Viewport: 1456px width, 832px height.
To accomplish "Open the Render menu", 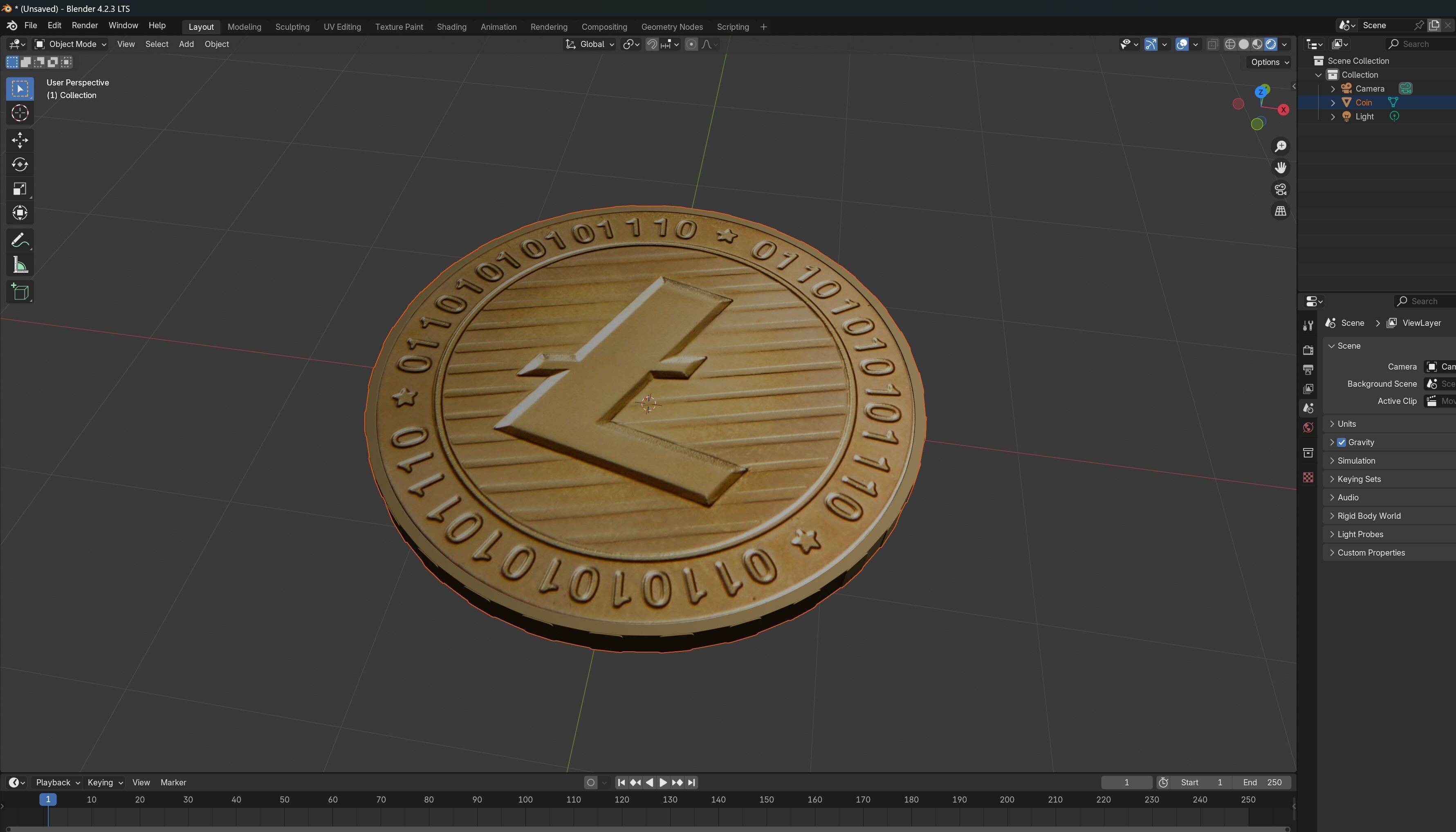I will 85,26.
